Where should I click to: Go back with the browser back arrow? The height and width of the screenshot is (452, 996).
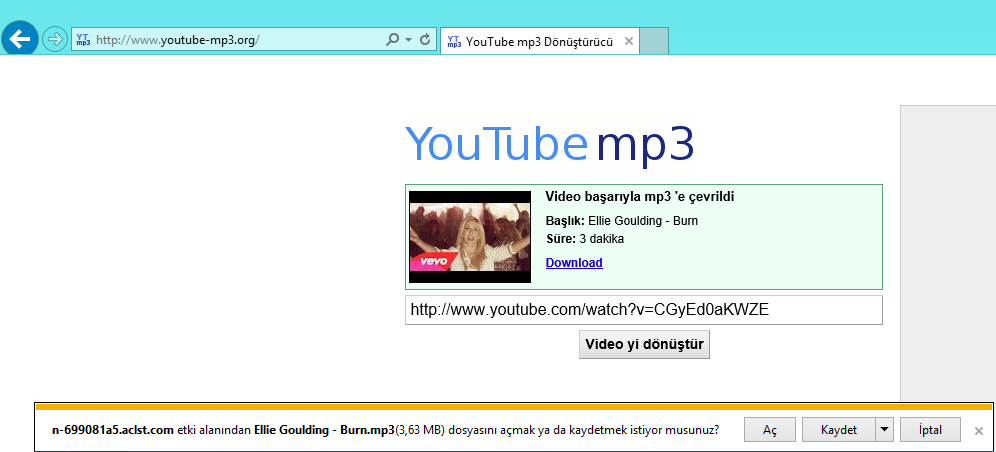(x=20, y=39)
